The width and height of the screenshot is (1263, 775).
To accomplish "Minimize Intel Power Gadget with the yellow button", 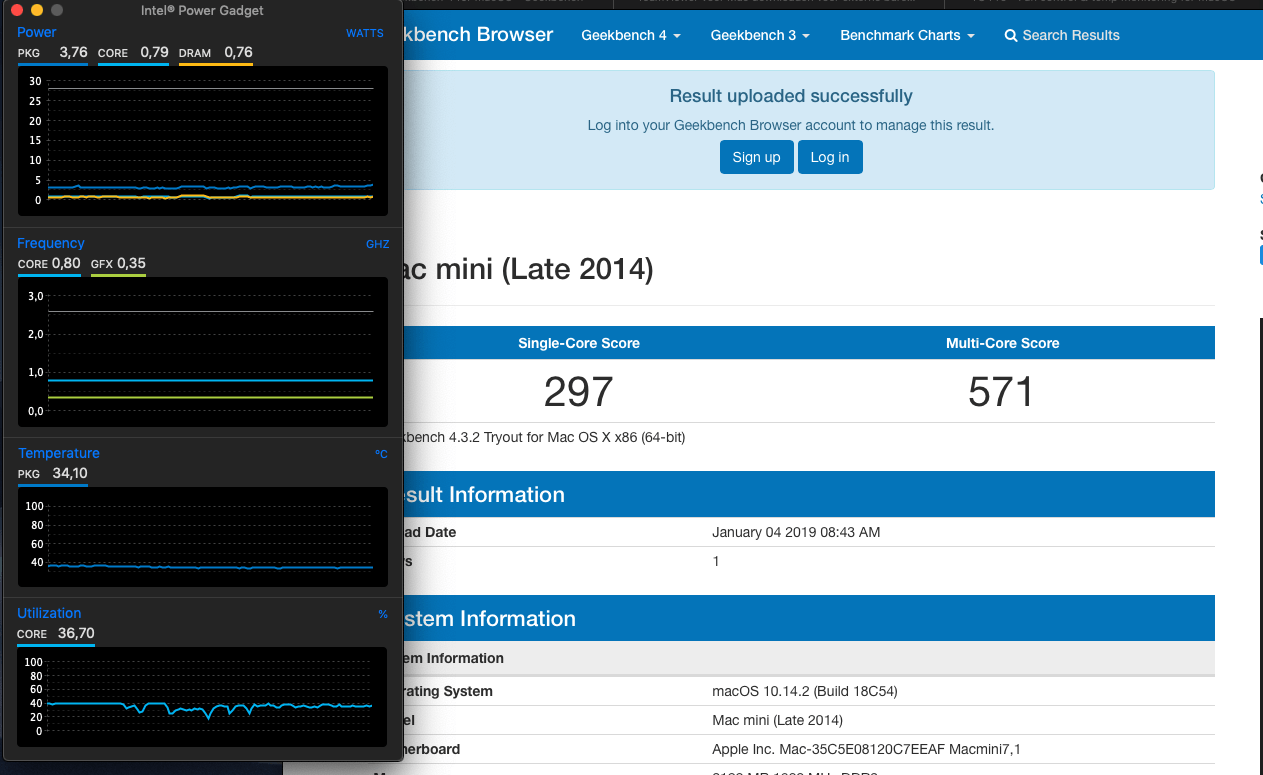I will (x=36, y=10).
